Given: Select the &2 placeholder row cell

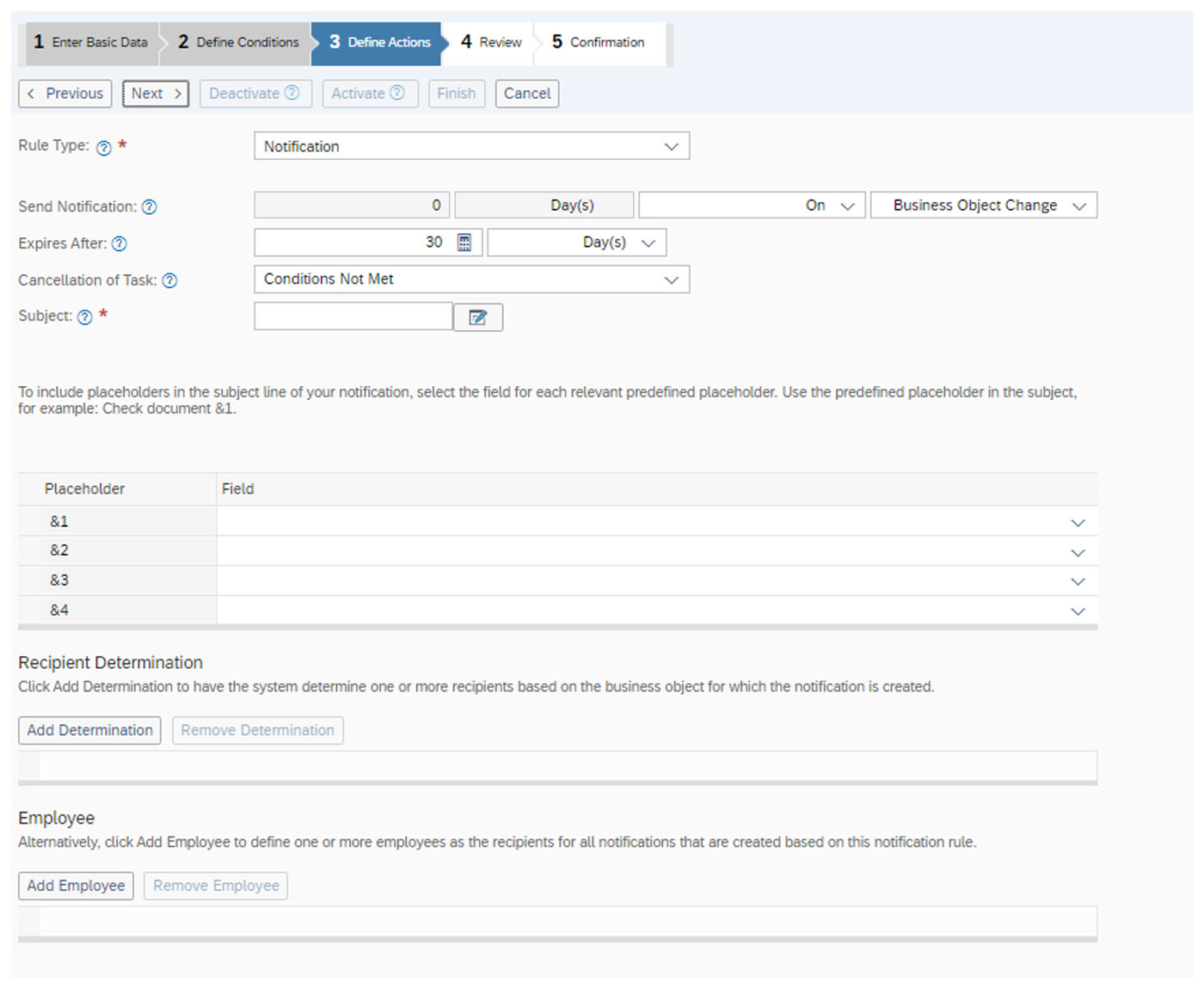Looking at the screenshot, I should pyautogui.click(x=118, y=550).
